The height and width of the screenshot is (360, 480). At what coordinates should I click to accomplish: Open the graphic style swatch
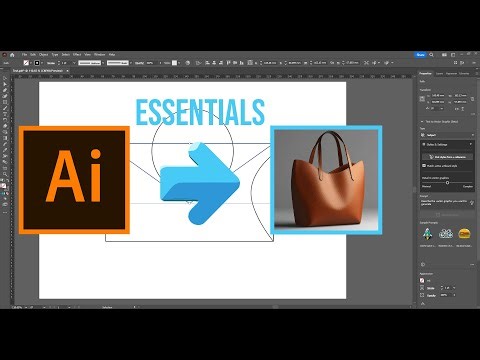click(174, 63)
